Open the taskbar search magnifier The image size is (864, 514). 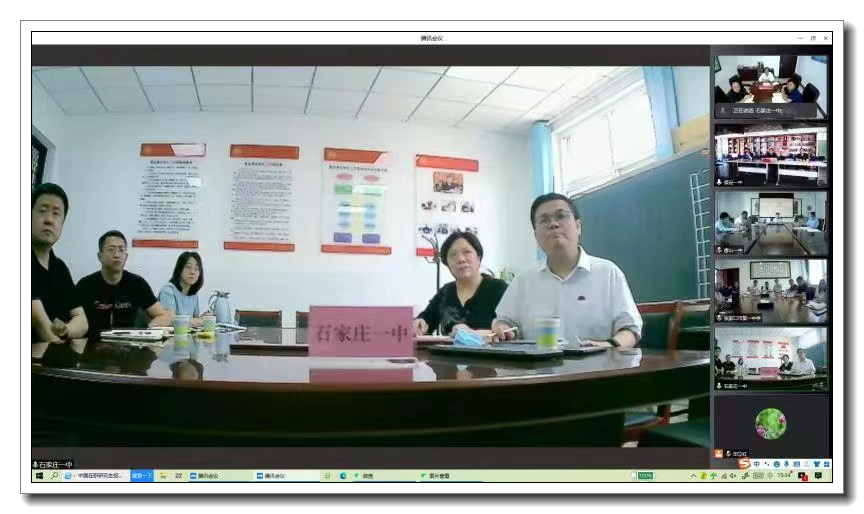[54, 476]
